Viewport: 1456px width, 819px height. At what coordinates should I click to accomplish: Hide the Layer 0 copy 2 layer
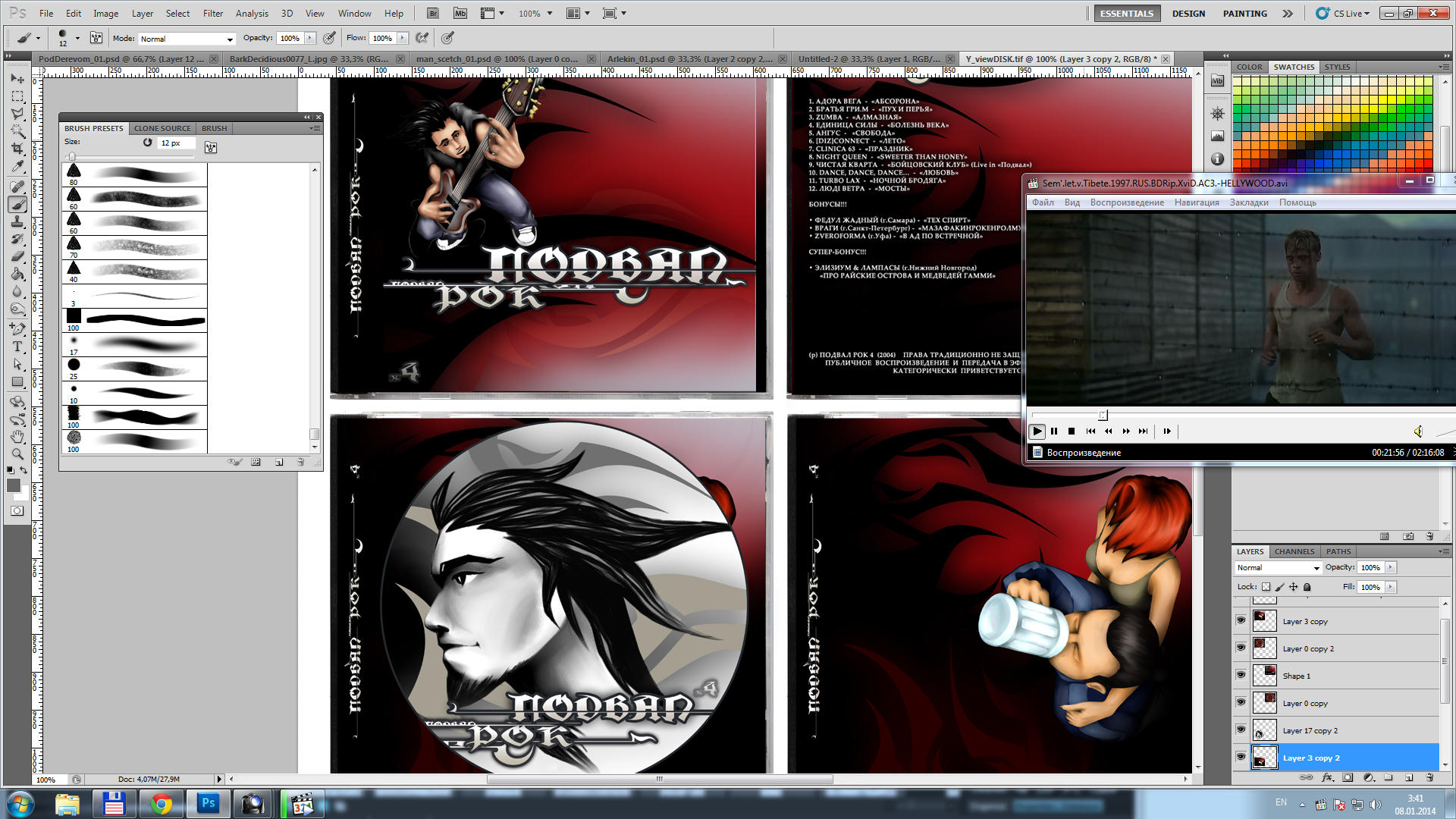1241,648
